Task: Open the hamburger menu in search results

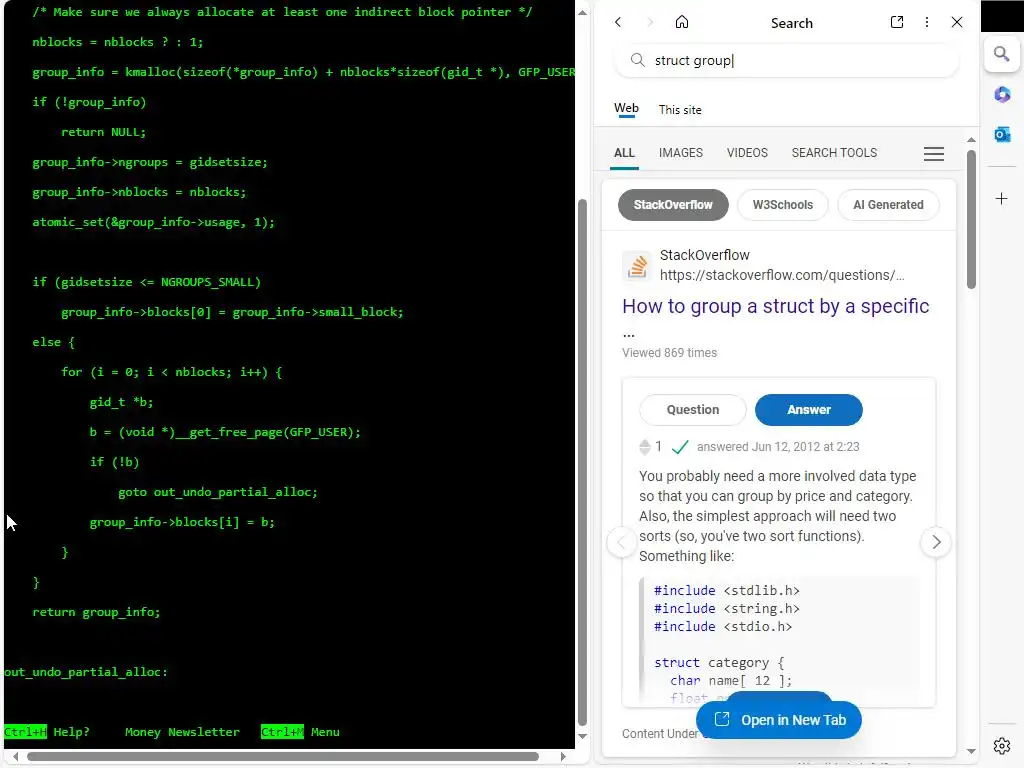Action: point(933,153)
